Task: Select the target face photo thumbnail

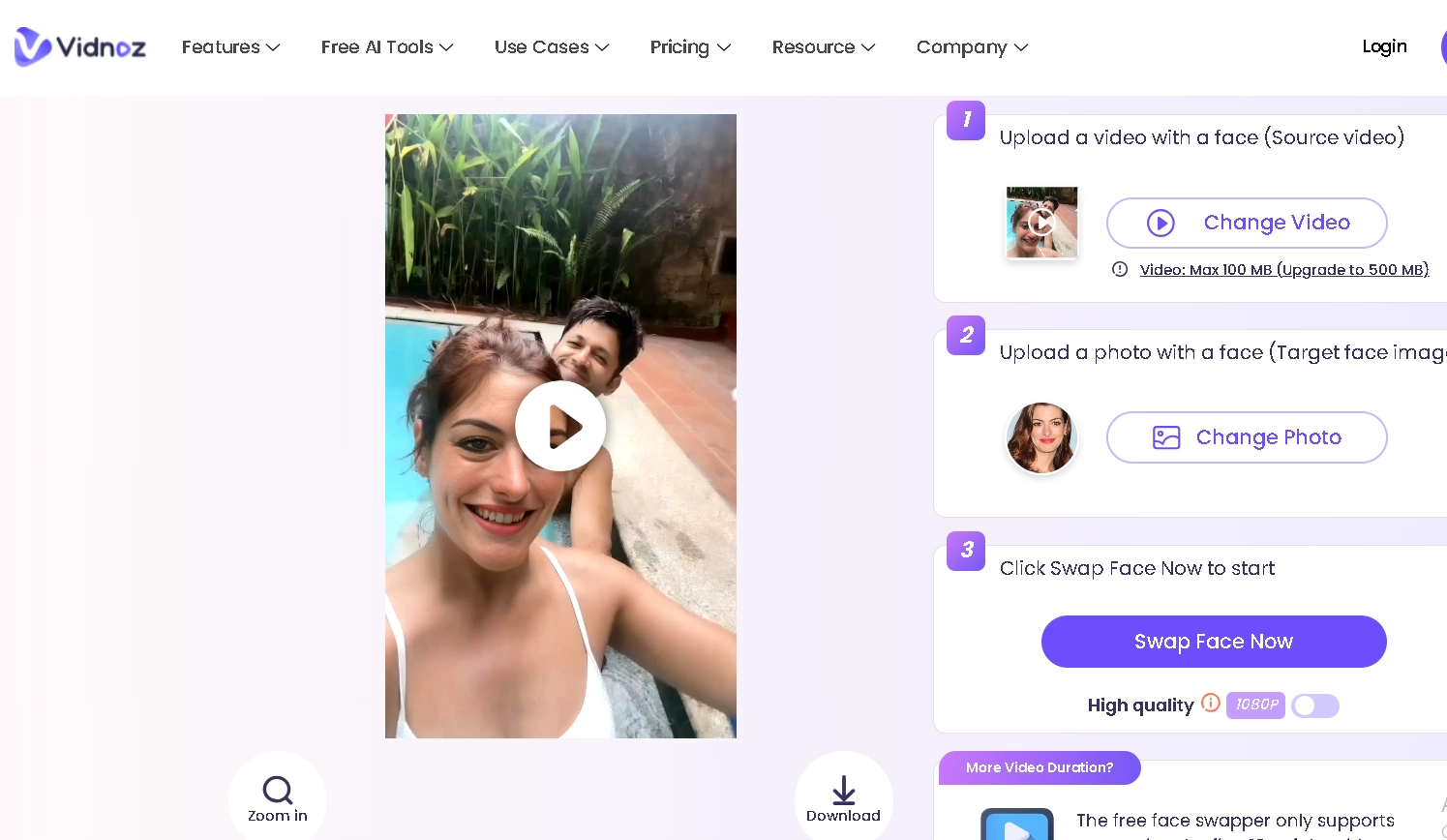Action: pyautogui.click(x=1041, y=437)
